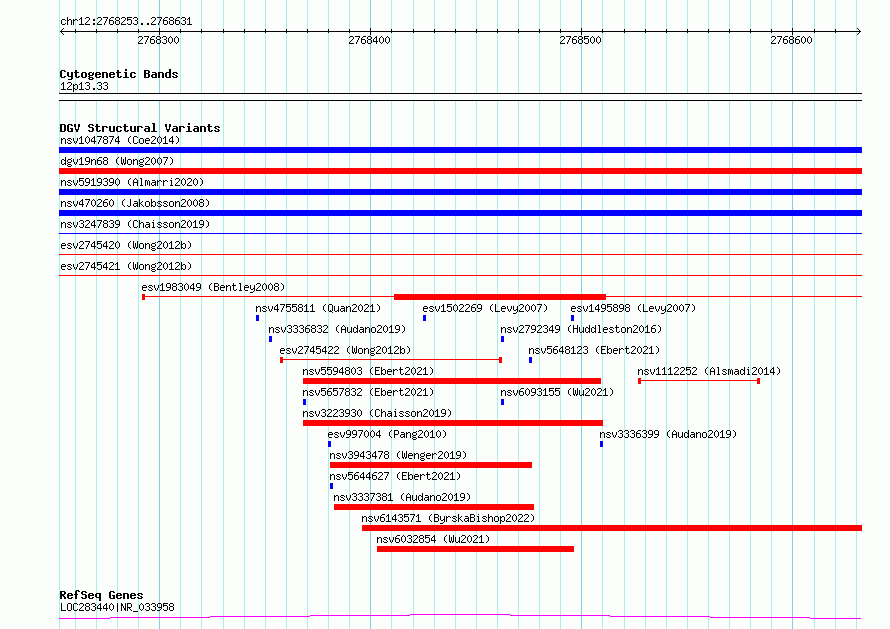The height and width of the screenshot is (629, 890).
Task: Select the blue marker under nsv5644627
Action: coord(331,486)
